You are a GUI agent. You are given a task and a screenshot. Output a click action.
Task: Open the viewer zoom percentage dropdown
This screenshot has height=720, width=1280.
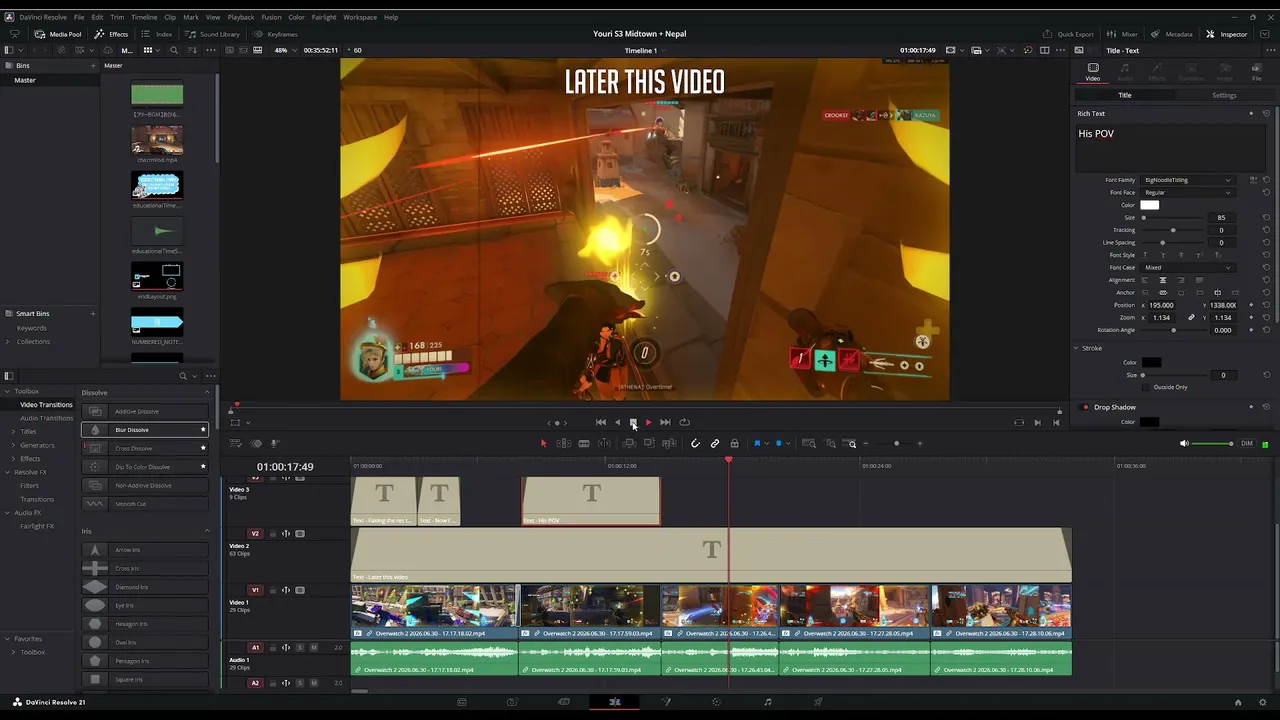[285, 50]
